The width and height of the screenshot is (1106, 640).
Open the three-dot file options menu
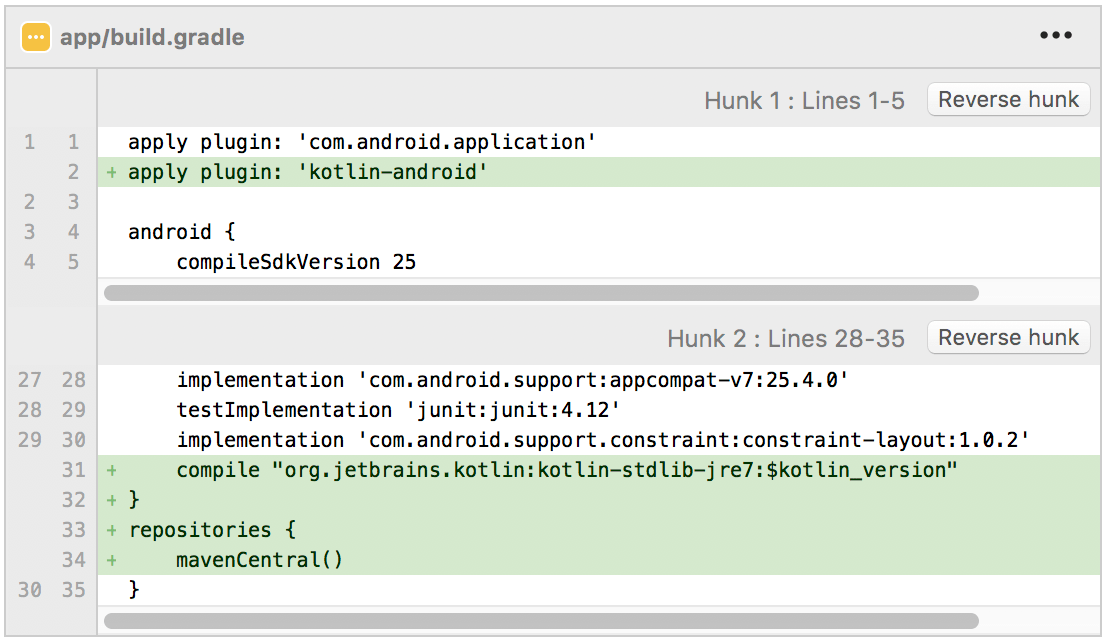pyautogui.click(x=1055, y=36)
